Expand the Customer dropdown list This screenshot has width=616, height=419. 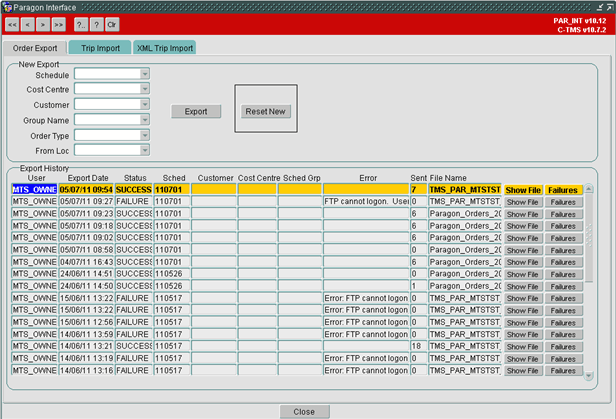click(145, 104)
